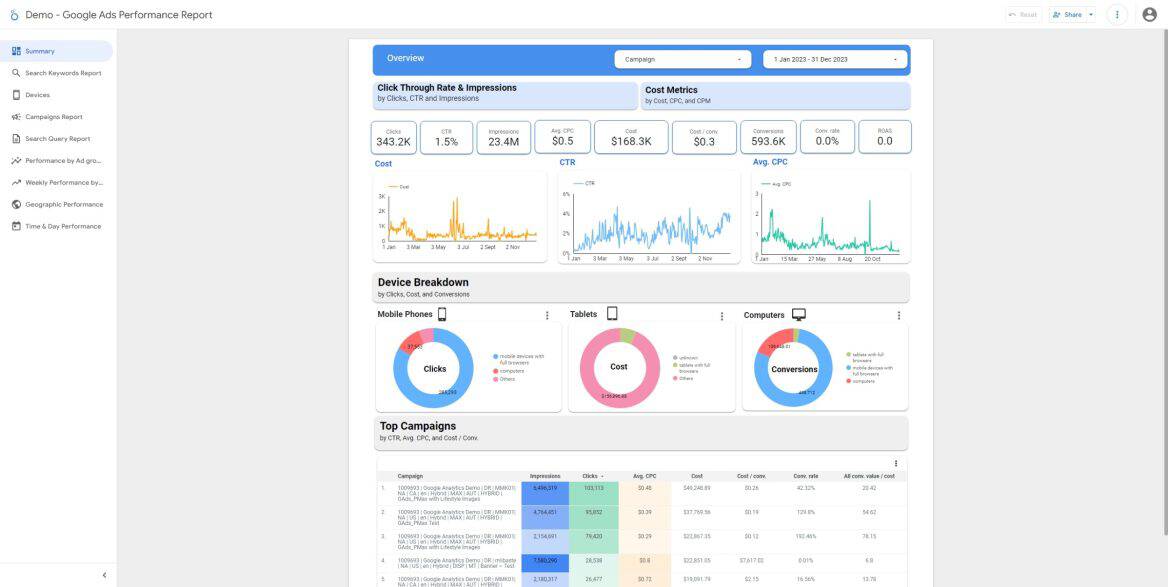Open the Weekly Performance report
This screenshot has width=1168, height=587.
click(59, 180)
